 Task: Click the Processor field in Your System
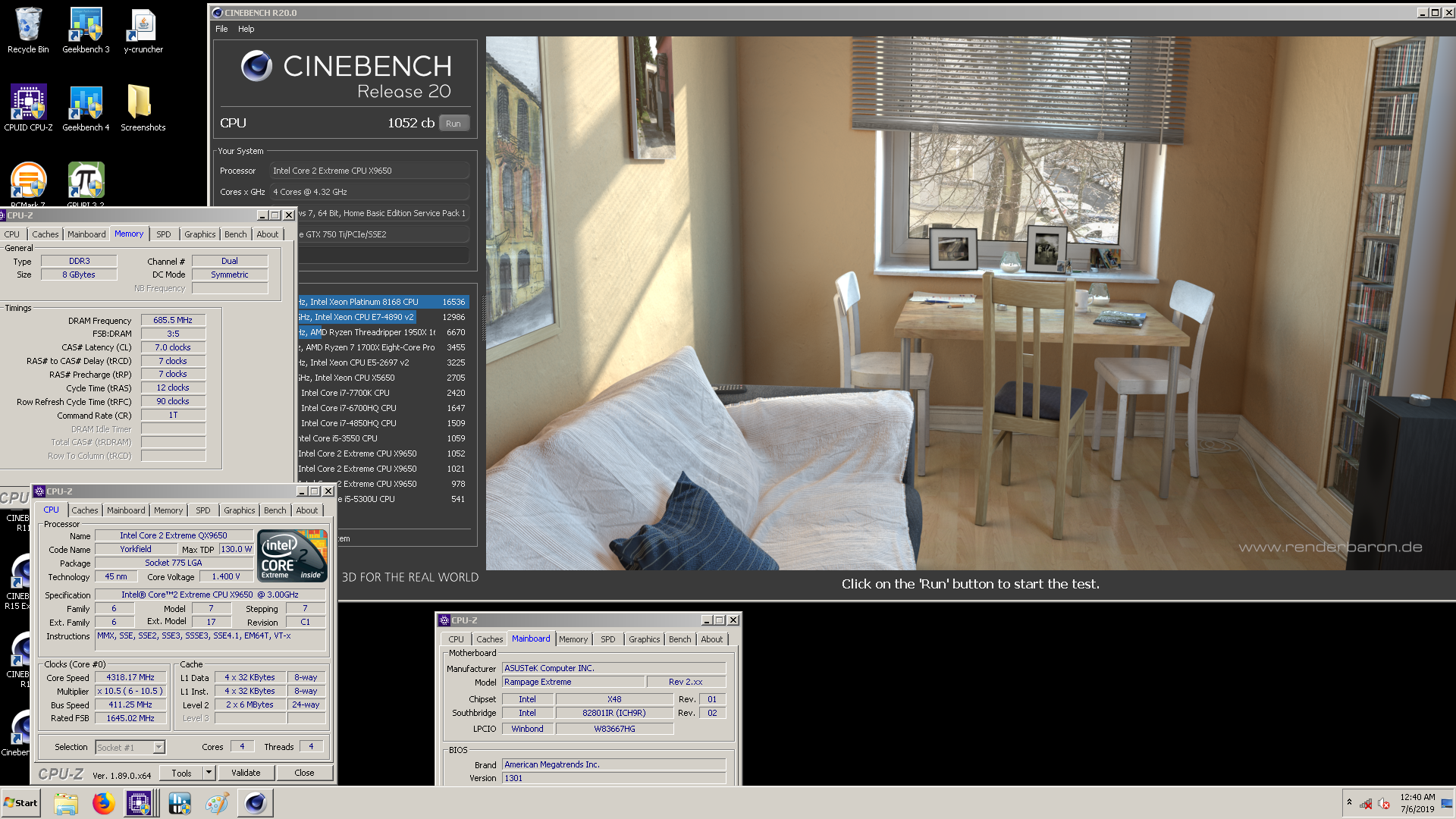tap(369, 171)
